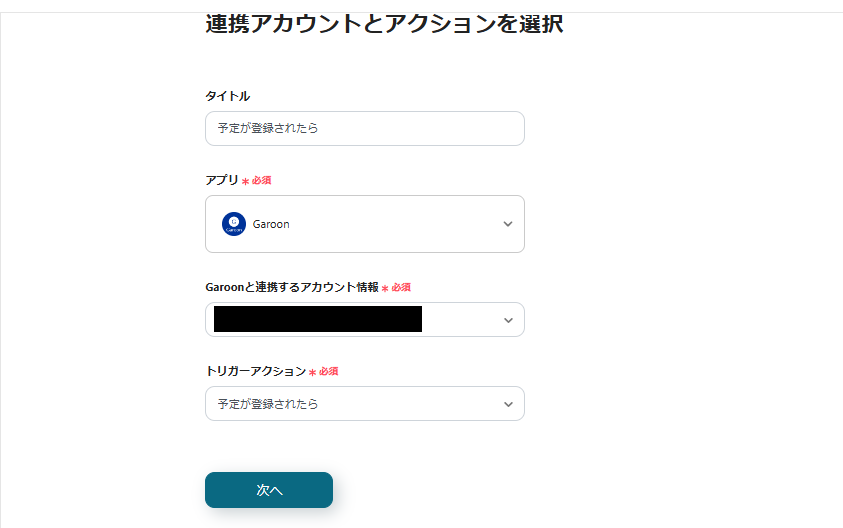Expand the アプリ dropdown chevron

click(x=508, y=224)
